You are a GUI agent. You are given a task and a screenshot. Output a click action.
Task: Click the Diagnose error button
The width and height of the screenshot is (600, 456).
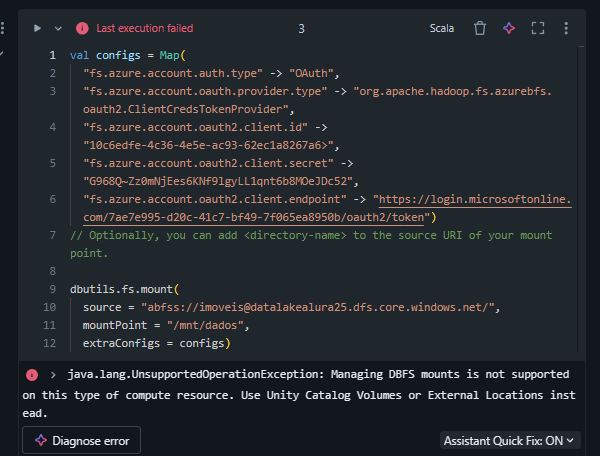[82, 440]
